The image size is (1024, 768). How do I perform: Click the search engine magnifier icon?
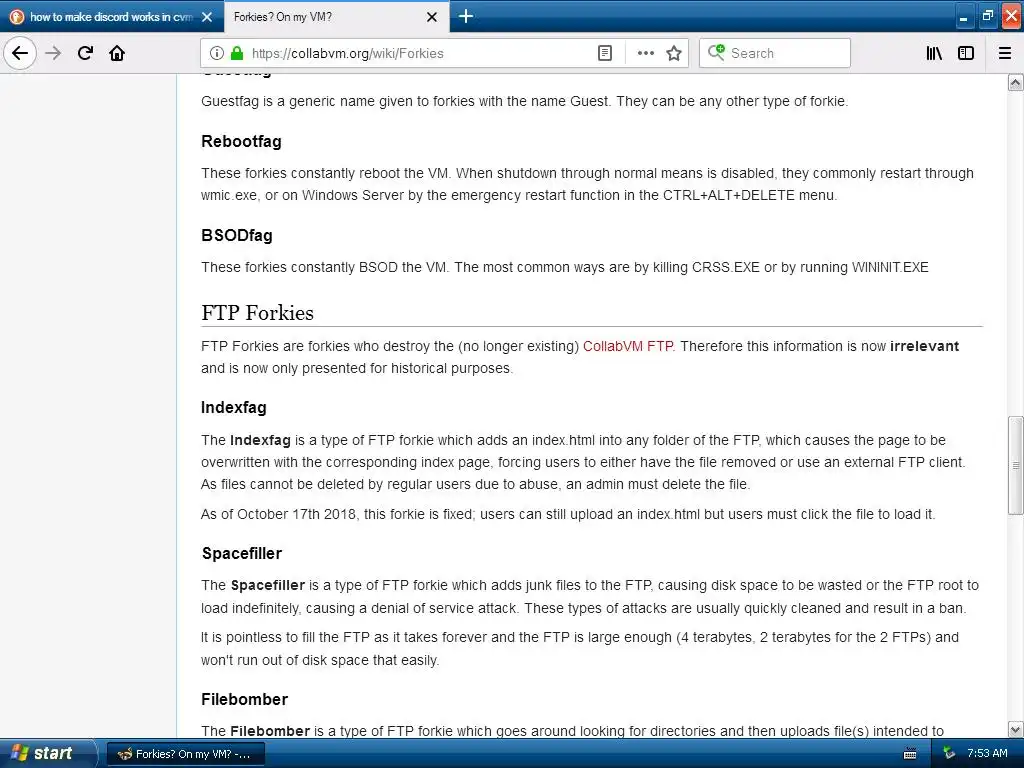coord(716,53)
